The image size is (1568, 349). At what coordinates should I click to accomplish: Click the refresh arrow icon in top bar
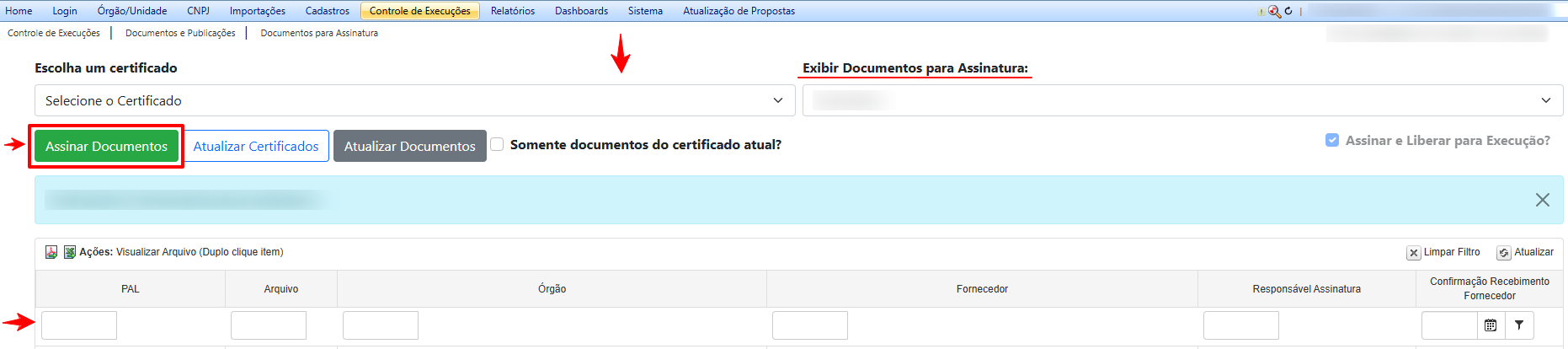(1288, 12)
